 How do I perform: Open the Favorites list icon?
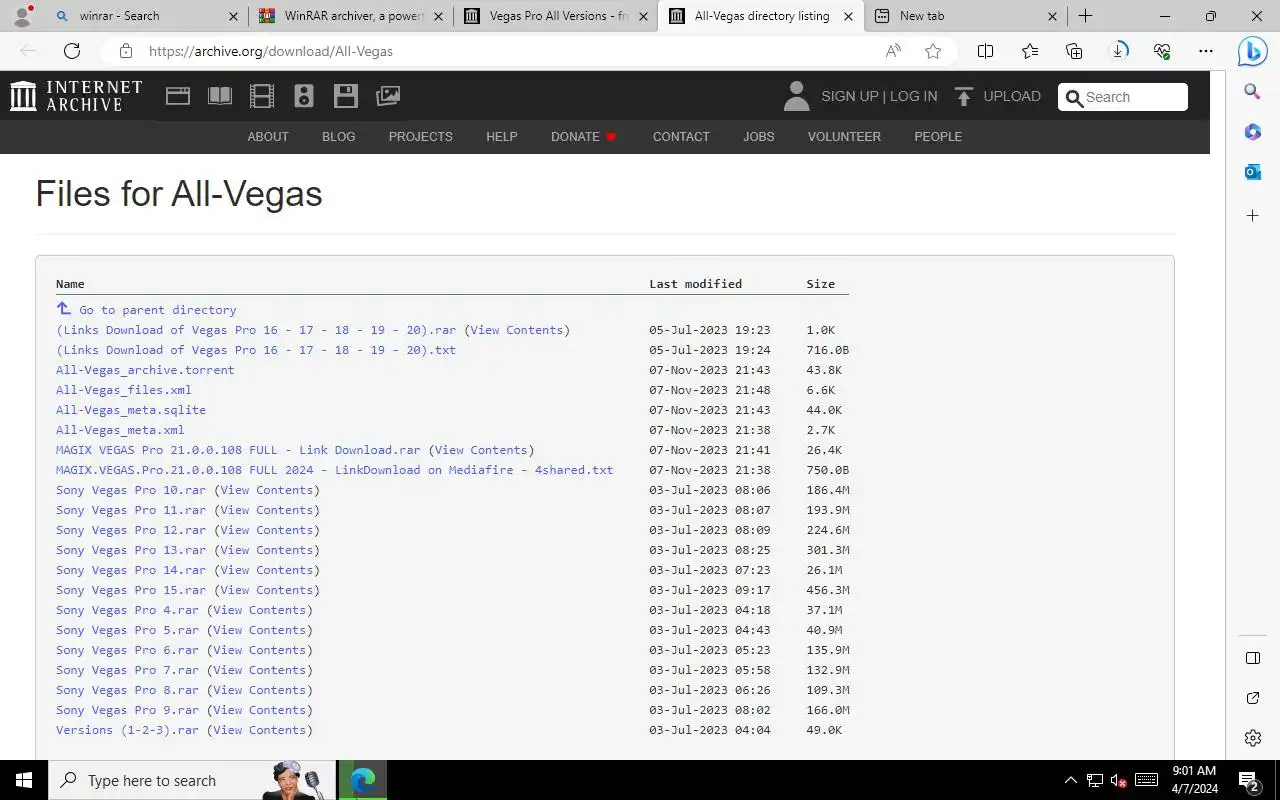(x=1030, y=51)
